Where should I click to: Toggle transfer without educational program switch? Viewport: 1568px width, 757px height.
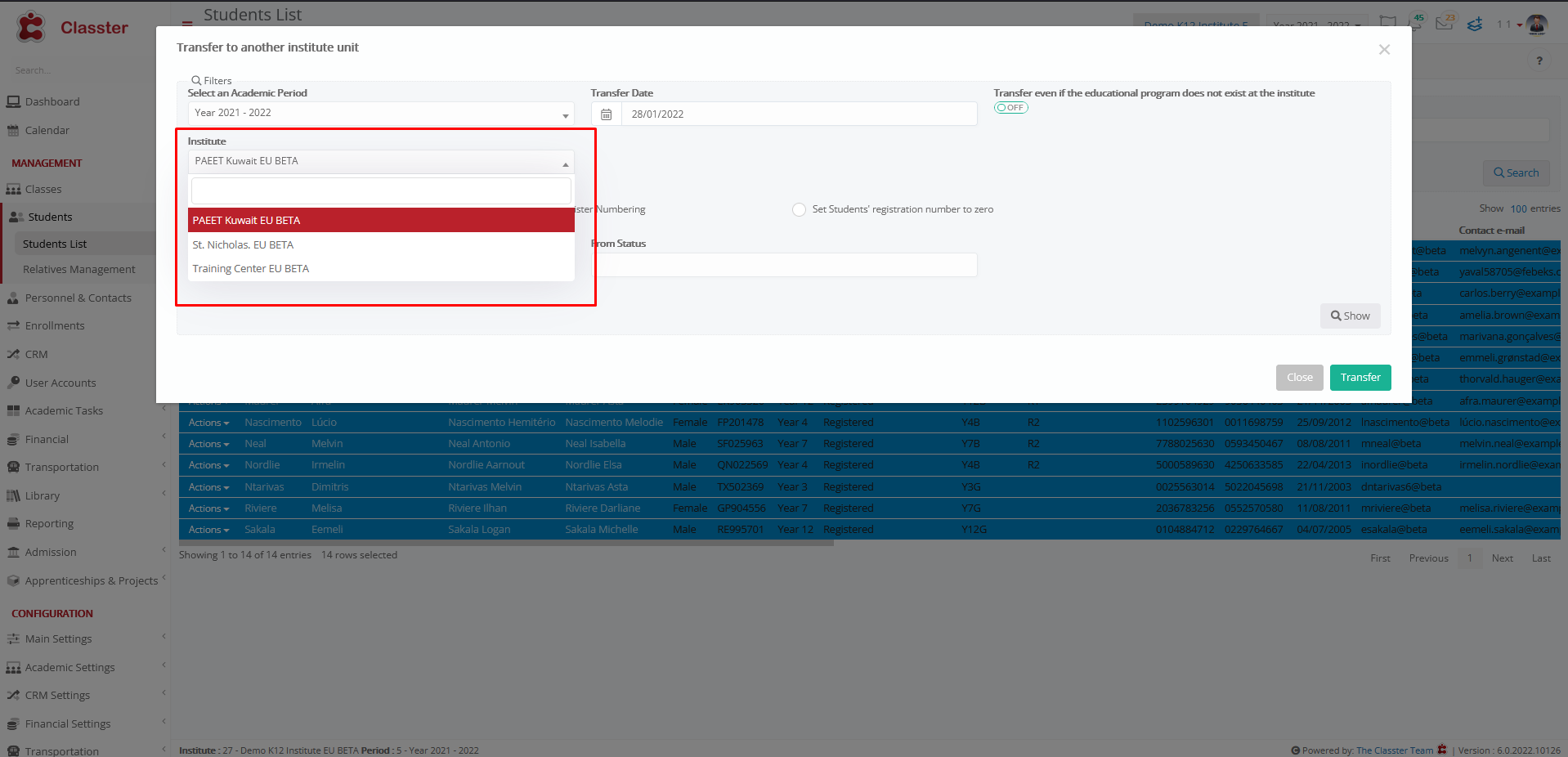coord(1010,107)
